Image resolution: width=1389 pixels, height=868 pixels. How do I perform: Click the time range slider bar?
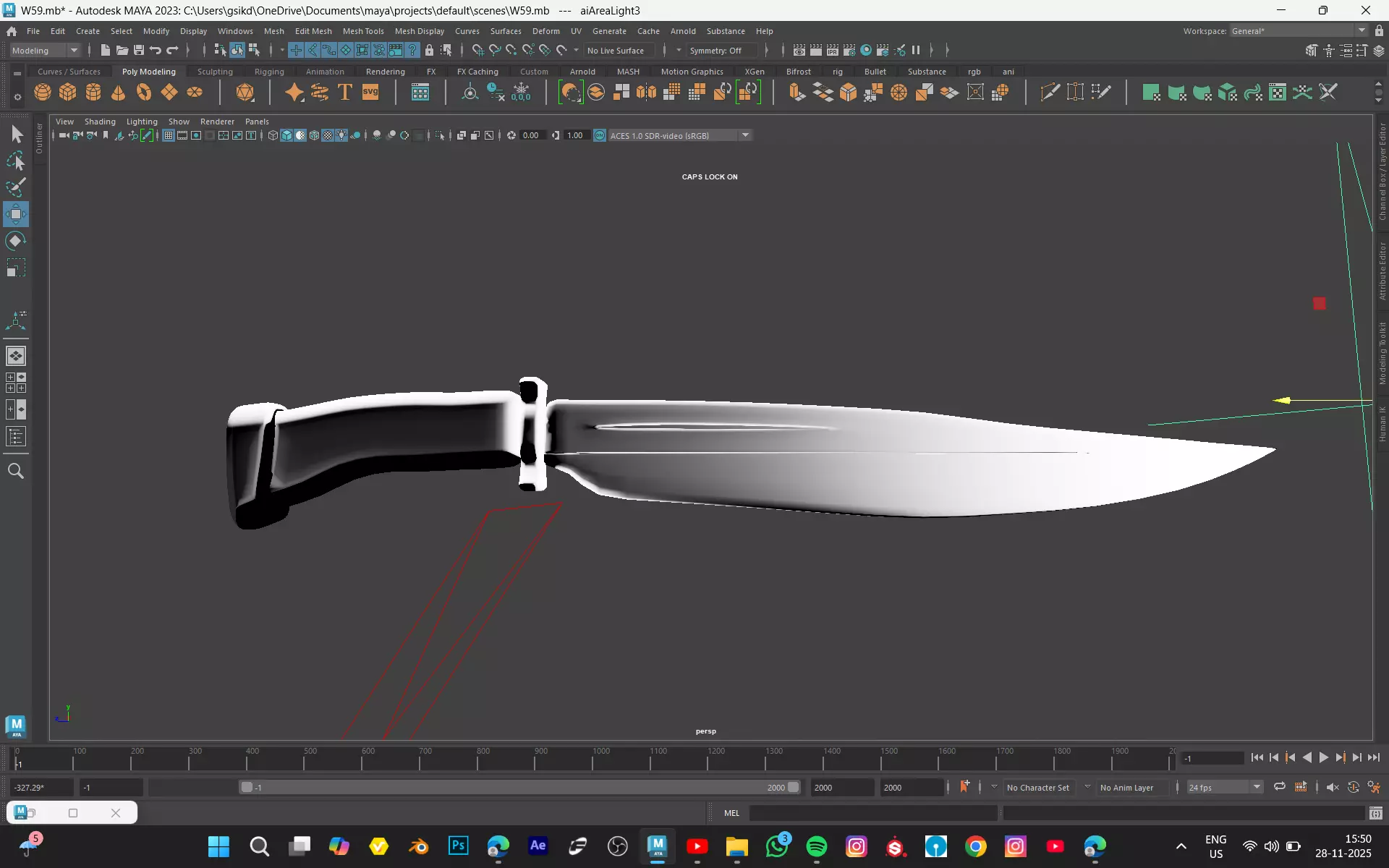519,787
